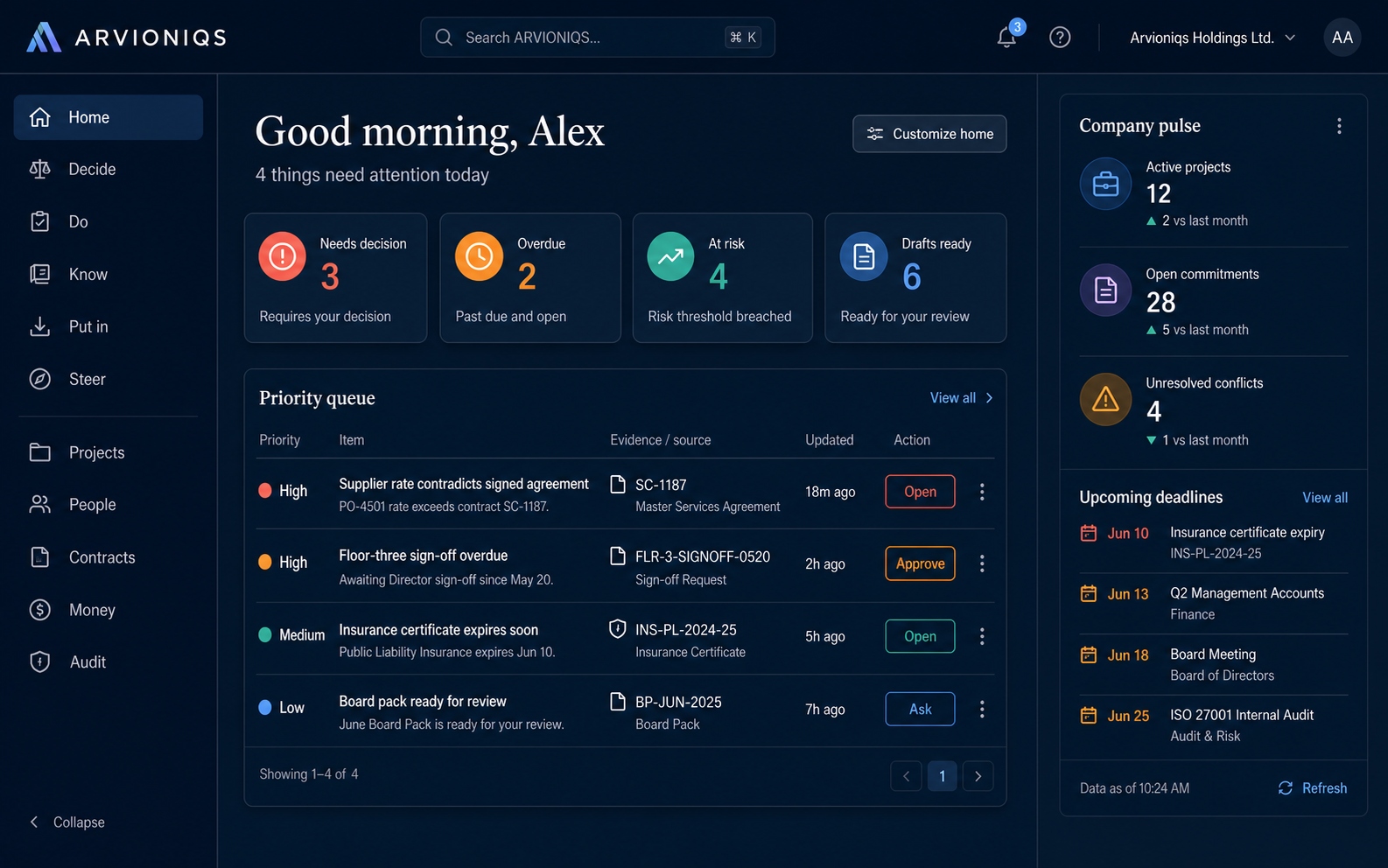Open more options for the SC-1187 row

(982, 492)
